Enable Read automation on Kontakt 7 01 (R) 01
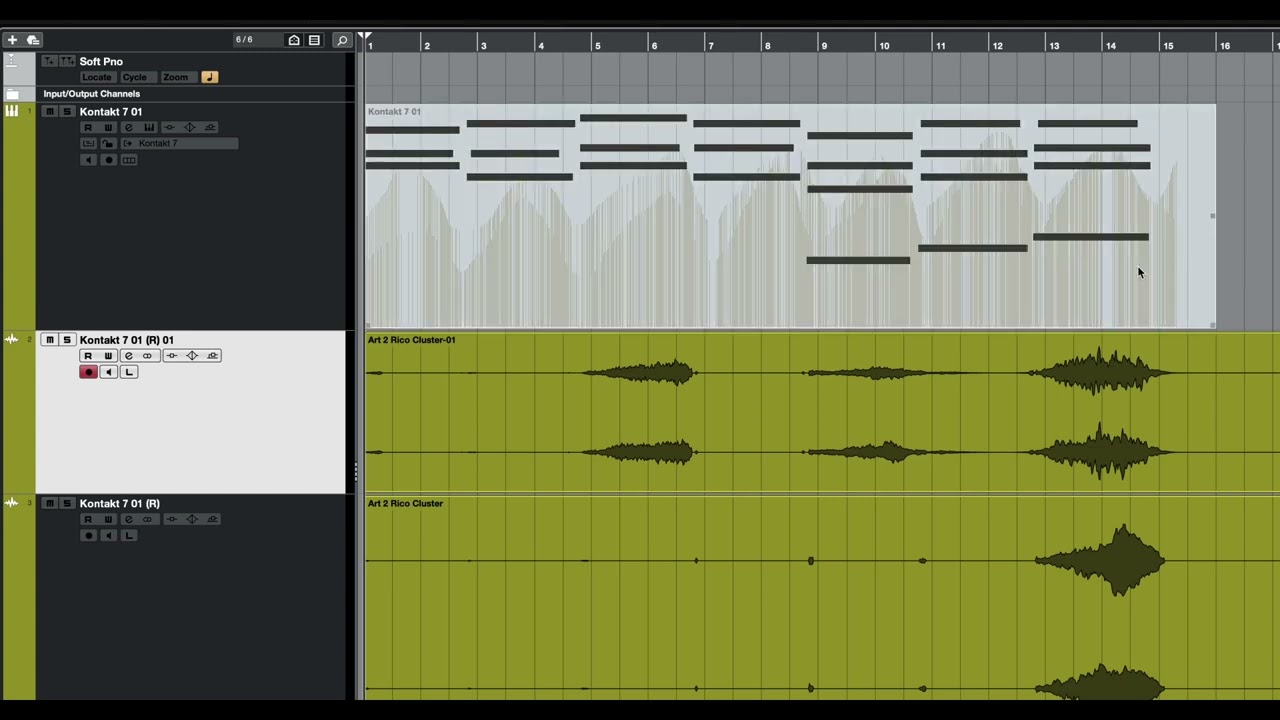The width and height of the screenshot is (1280, 720). click(88, 356)
